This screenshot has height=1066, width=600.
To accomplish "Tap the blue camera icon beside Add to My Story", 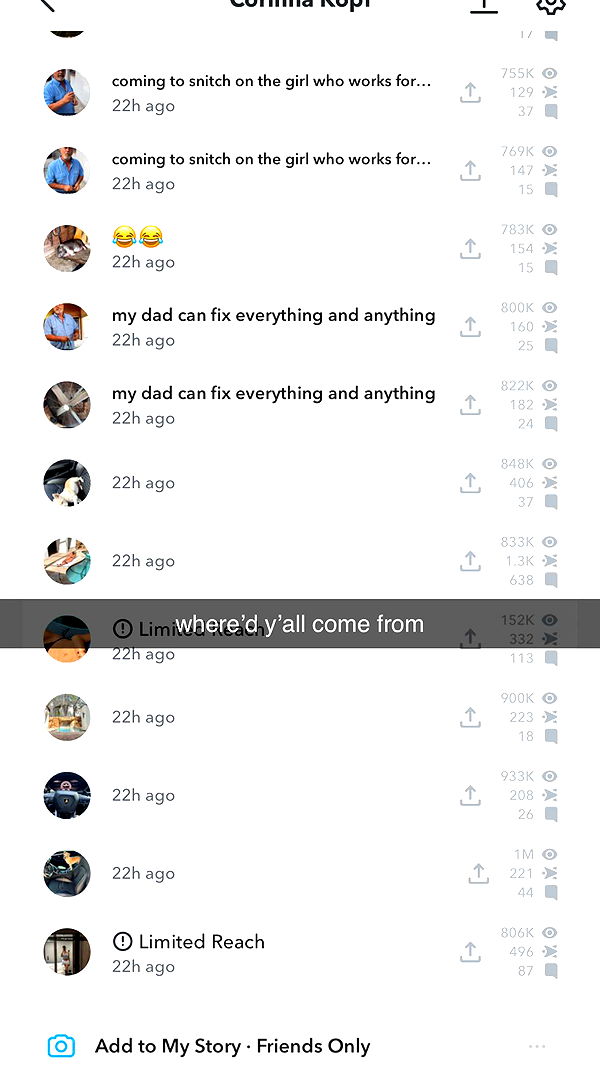I will [x=61, y=1046].
